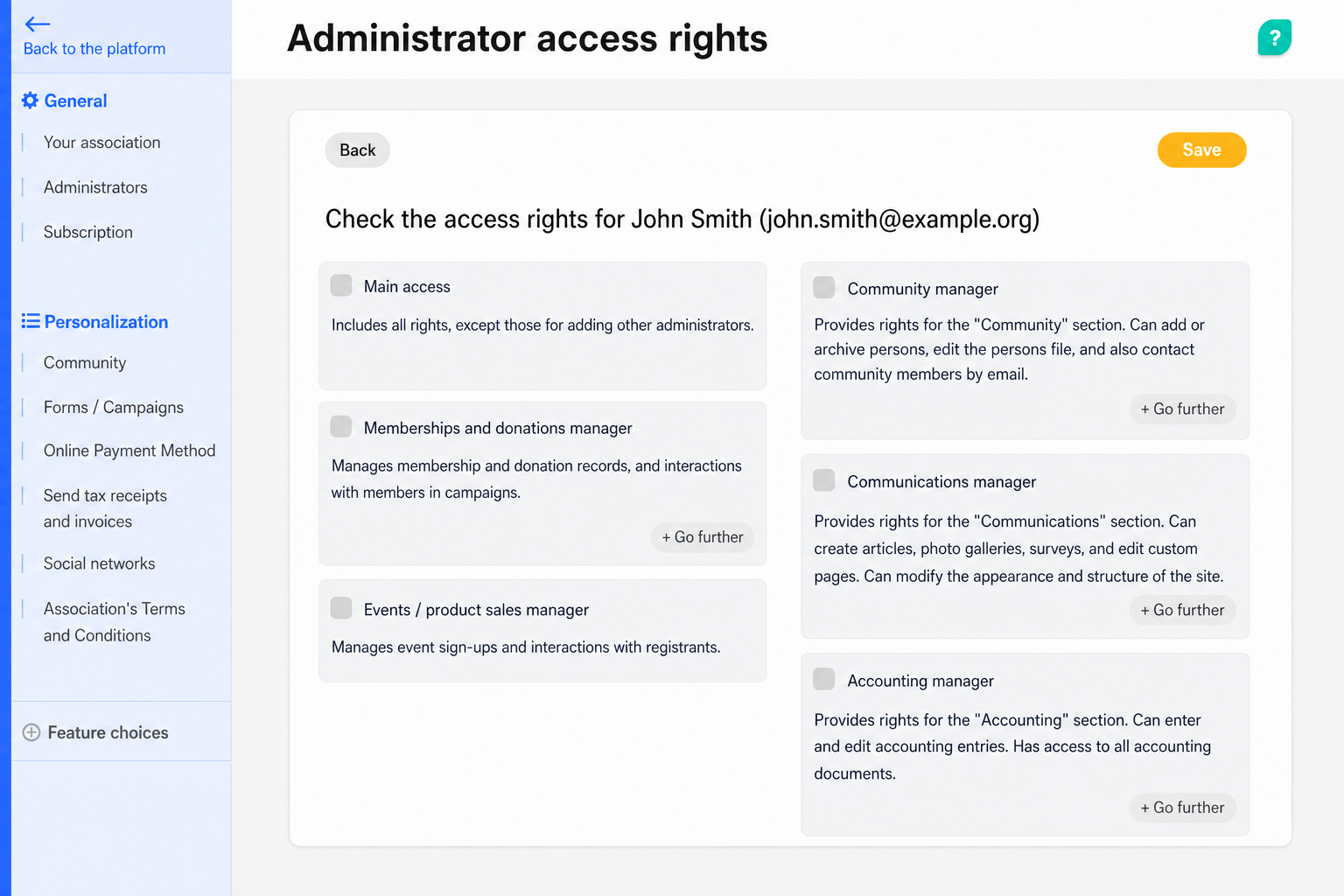Check the Memberships and donations manager checkbox
Viewport: 1344px width, 896px height.
[x=341, y=426]
